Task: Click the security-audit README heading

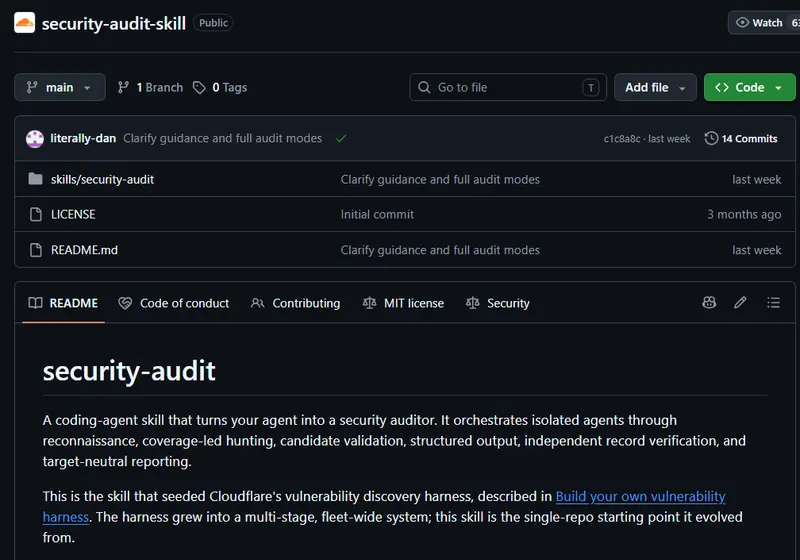Action: point(129,371)
